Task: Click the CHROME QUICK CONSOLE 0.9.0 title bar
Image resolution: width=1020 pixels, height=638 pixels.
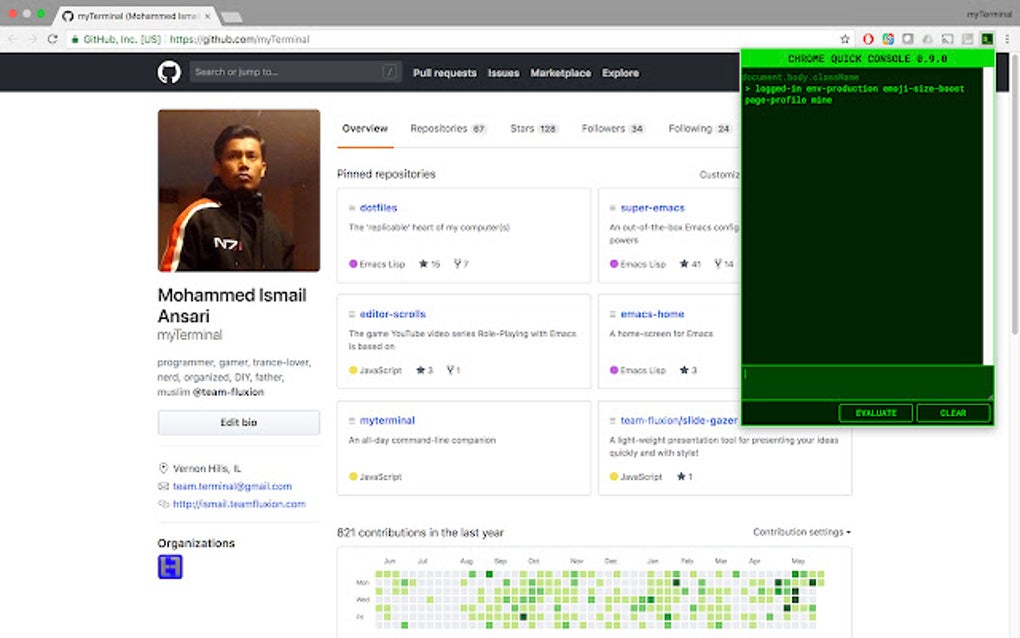Action: click(x=867, y=59)
